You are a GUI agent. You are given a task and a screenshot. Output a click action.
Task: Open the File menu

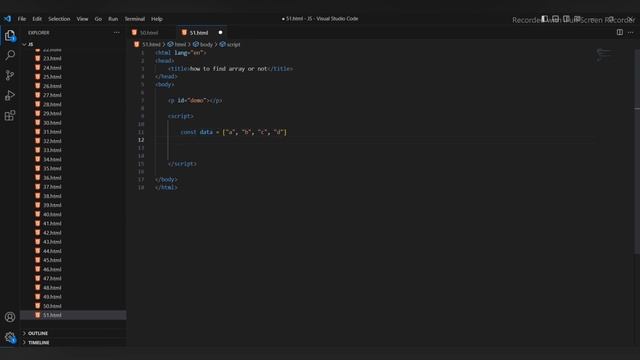point(22,19)
